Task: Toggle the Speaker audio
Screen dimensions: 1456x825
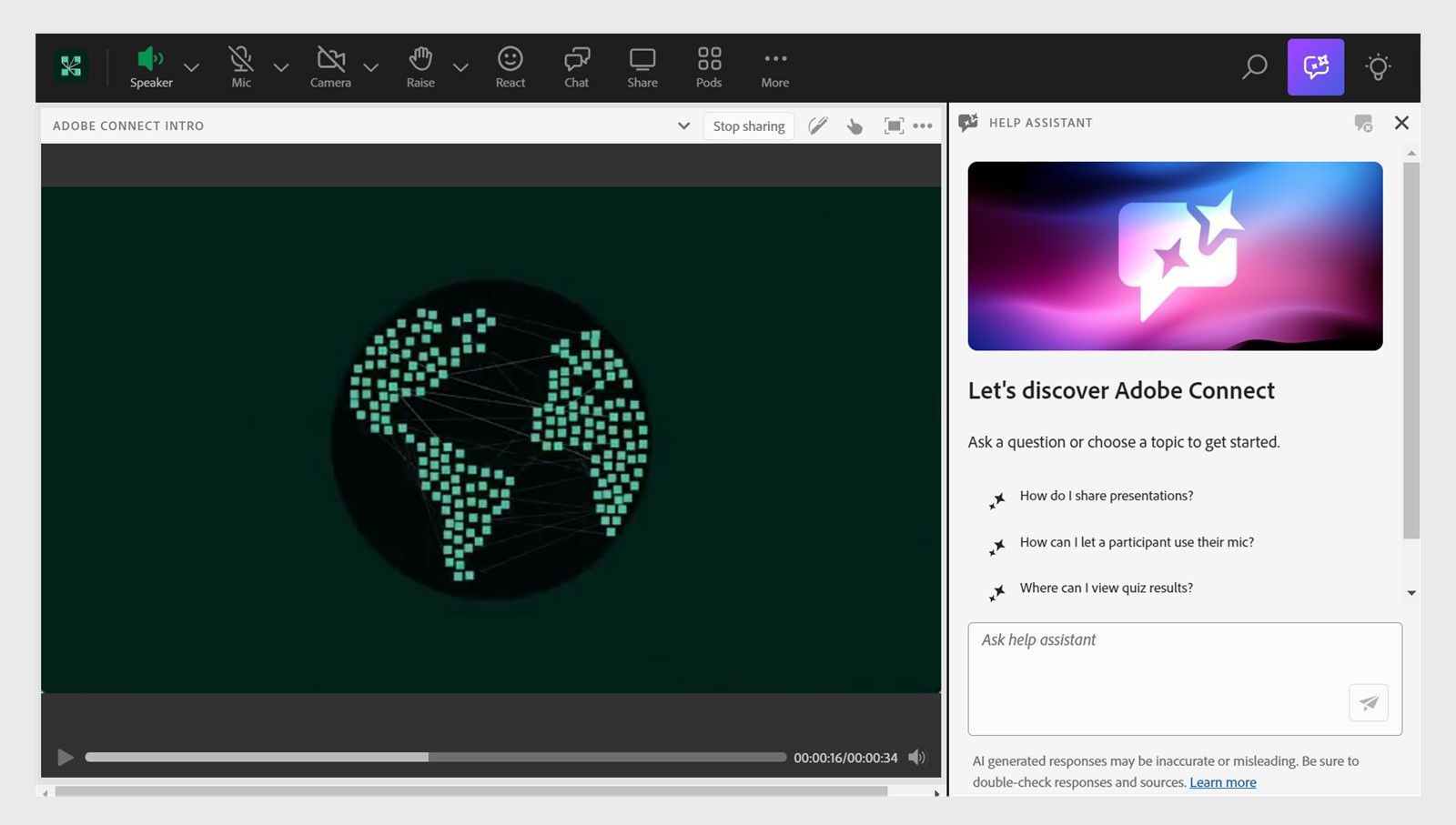Action: coord(151,68)
